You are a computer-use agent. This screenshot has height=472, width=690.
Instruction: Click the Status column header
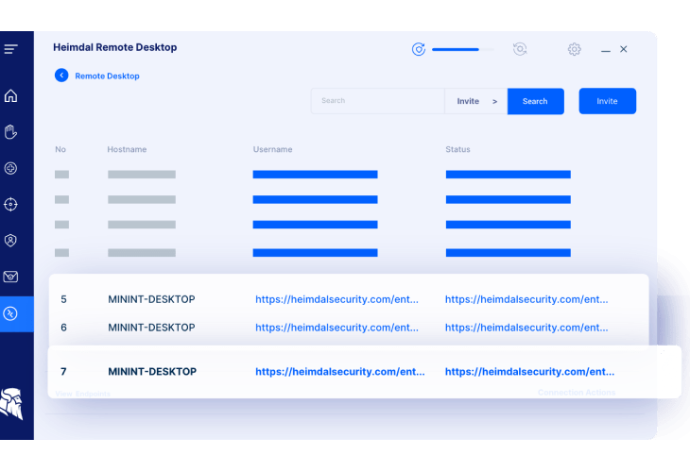tap(458, 150)
